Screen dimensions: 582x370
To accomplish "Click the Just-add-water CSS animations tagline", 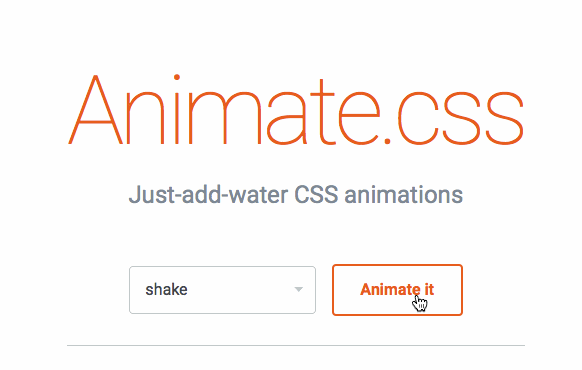I will 296,194.
